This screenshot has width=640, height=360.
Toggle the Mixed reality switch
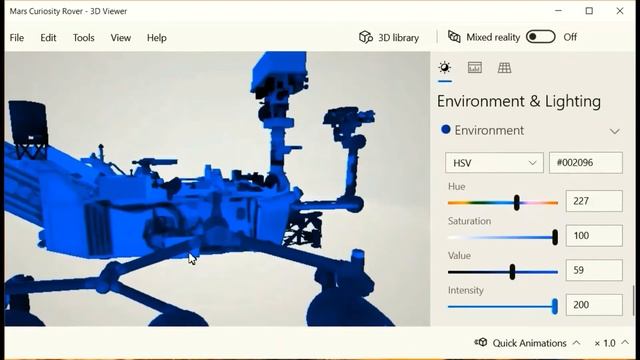click(x=540, y=37)
